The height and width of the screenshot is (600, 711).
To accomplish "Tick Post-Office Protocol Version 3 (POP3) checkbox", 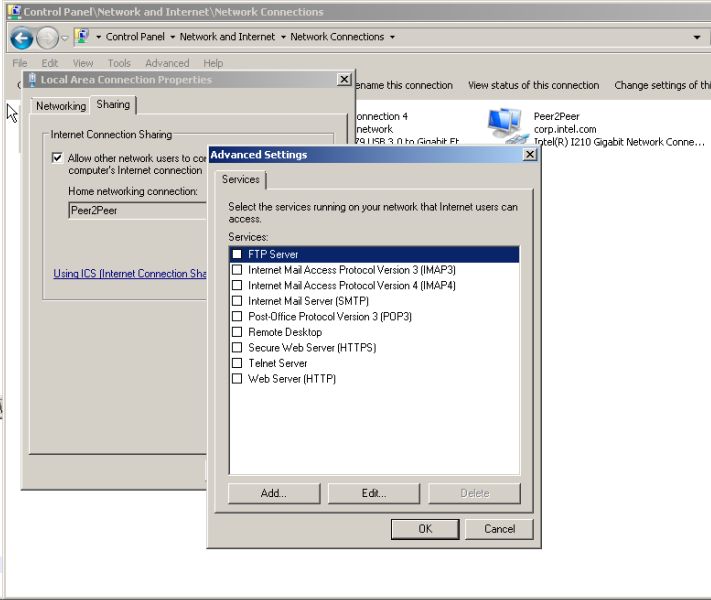I will click(237, 316).
